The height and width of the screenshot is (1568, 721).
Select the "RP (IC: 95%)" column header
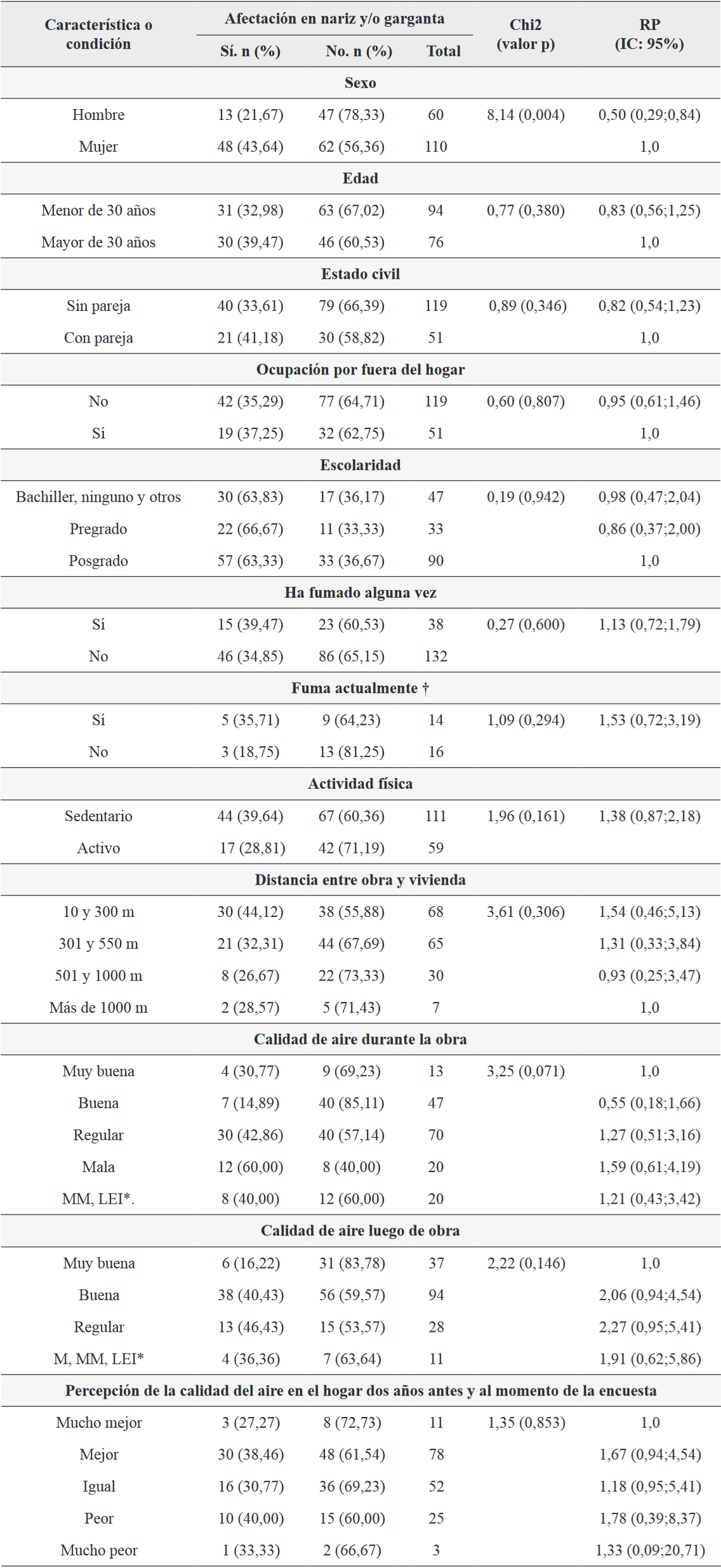[649, 34]
